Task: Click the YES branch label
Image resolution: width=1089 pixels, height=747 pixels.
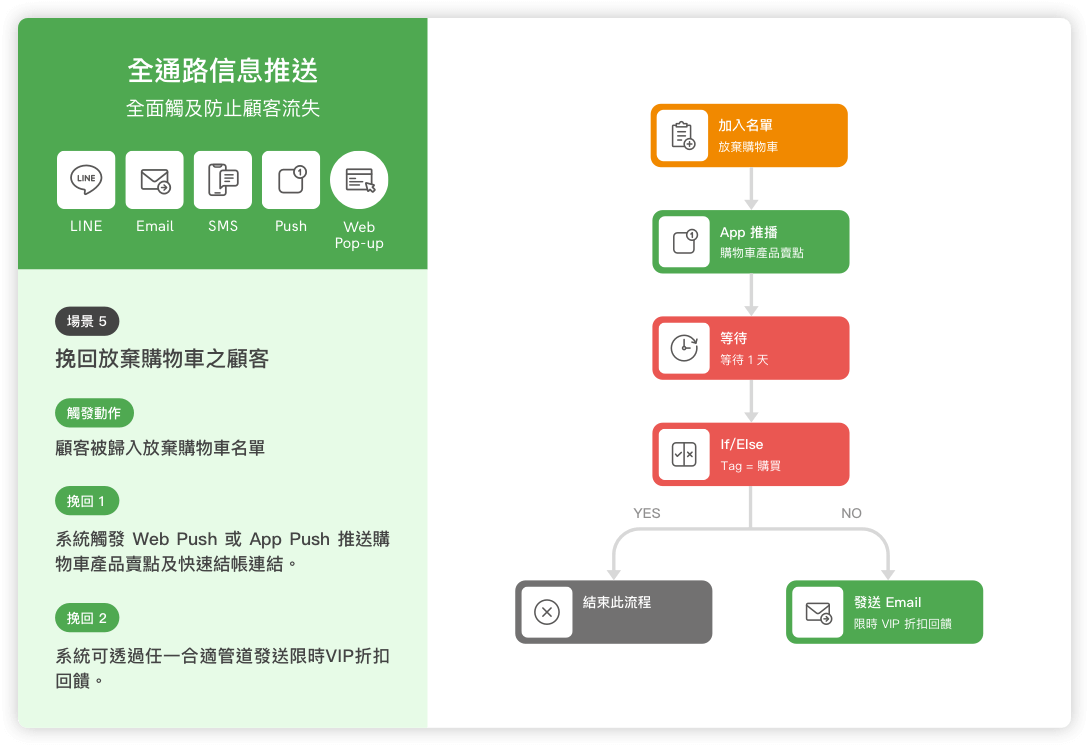Action: [x=647, y=513]
